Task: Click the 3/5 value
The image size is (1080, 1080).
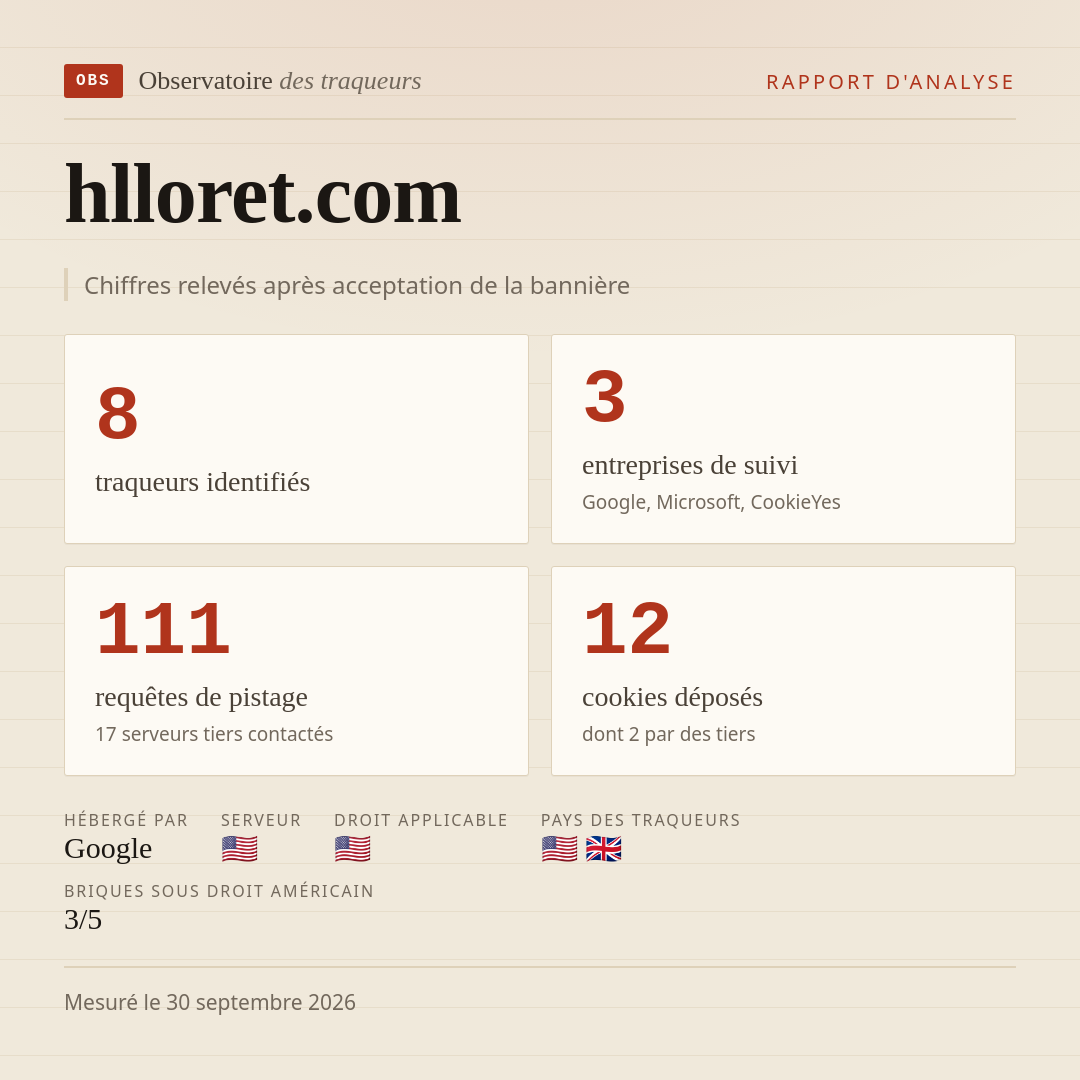Action: tap(83, 920)
